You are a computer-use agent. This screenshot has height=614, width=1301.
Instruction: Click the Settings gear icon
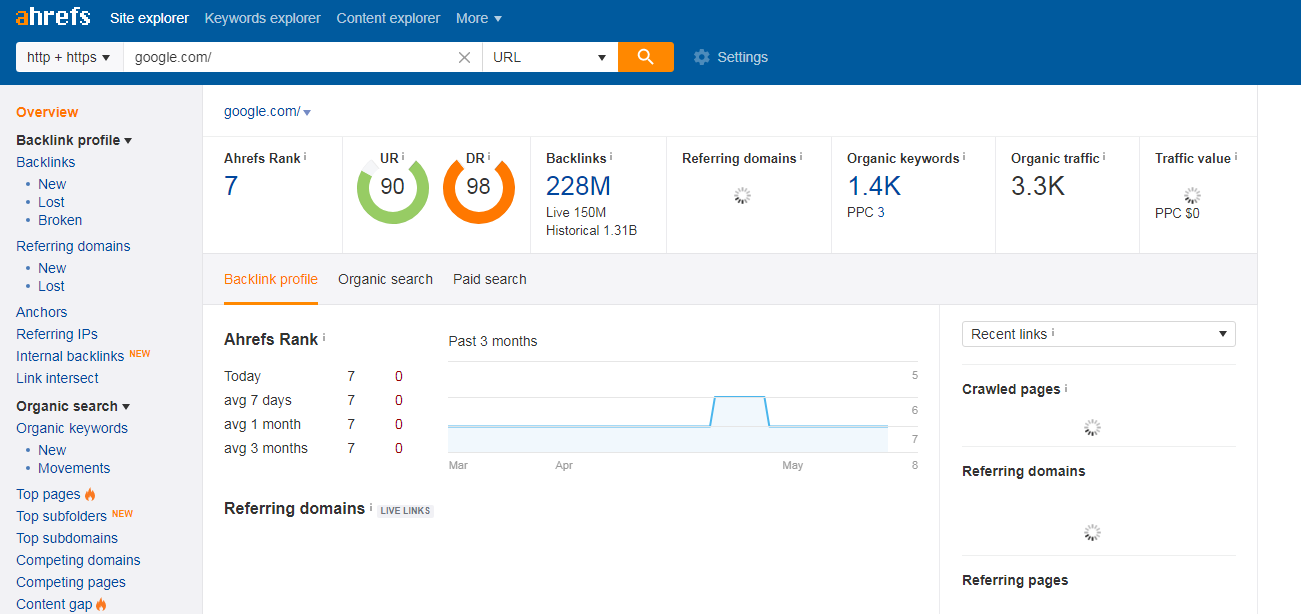[702, 57]
